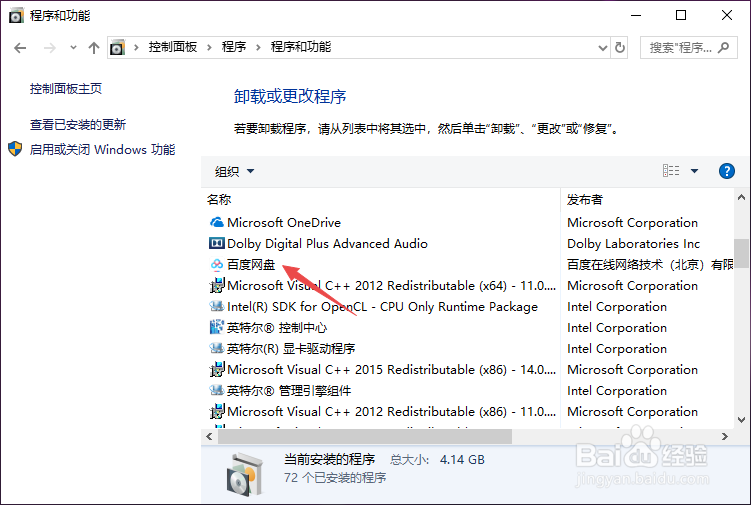Open the 组织 dropdown menu
This screenshot has width=751, height=505.
point(234,171)
